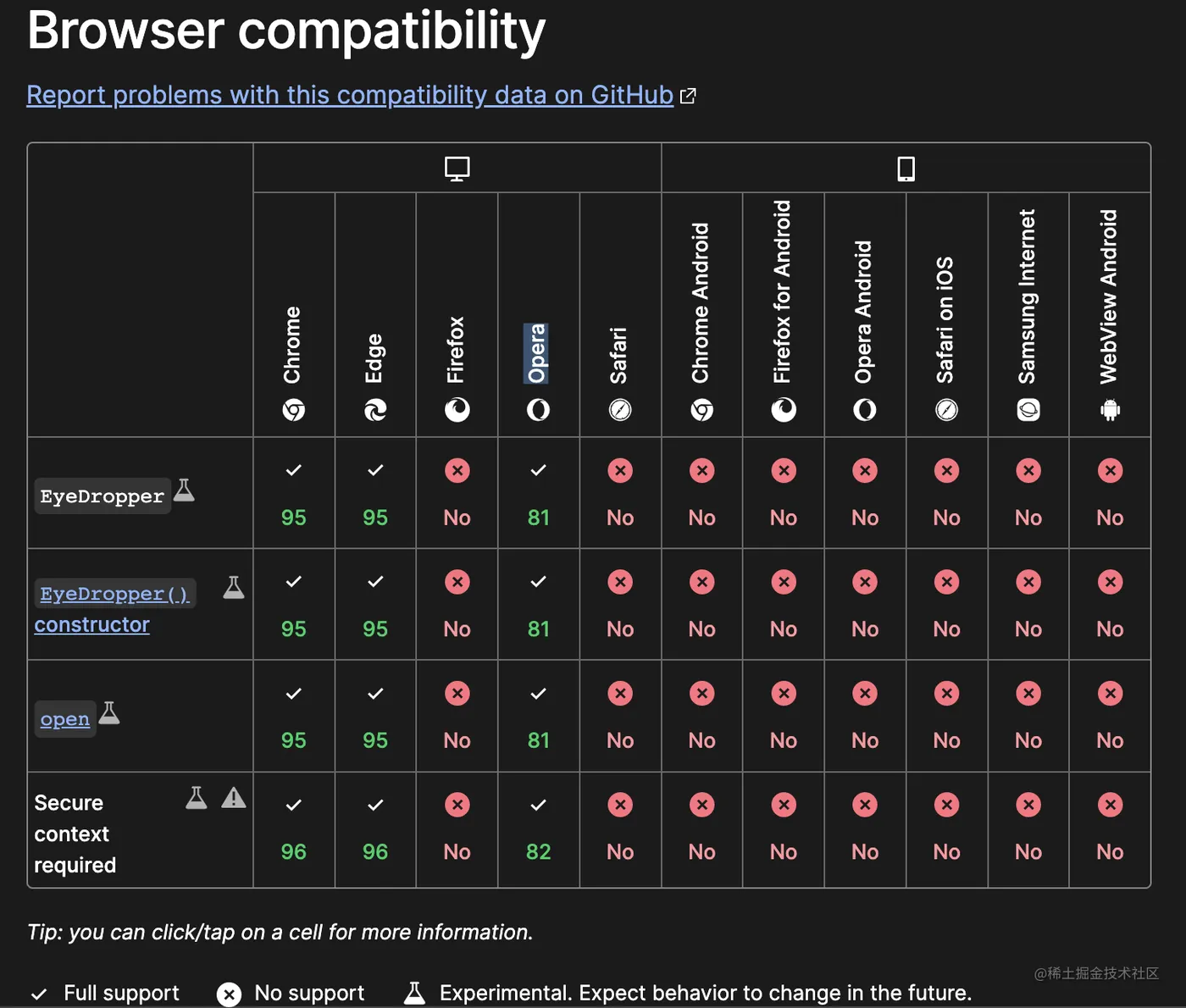Click the warning triangle in Secure context row

(x=234, y=797)
